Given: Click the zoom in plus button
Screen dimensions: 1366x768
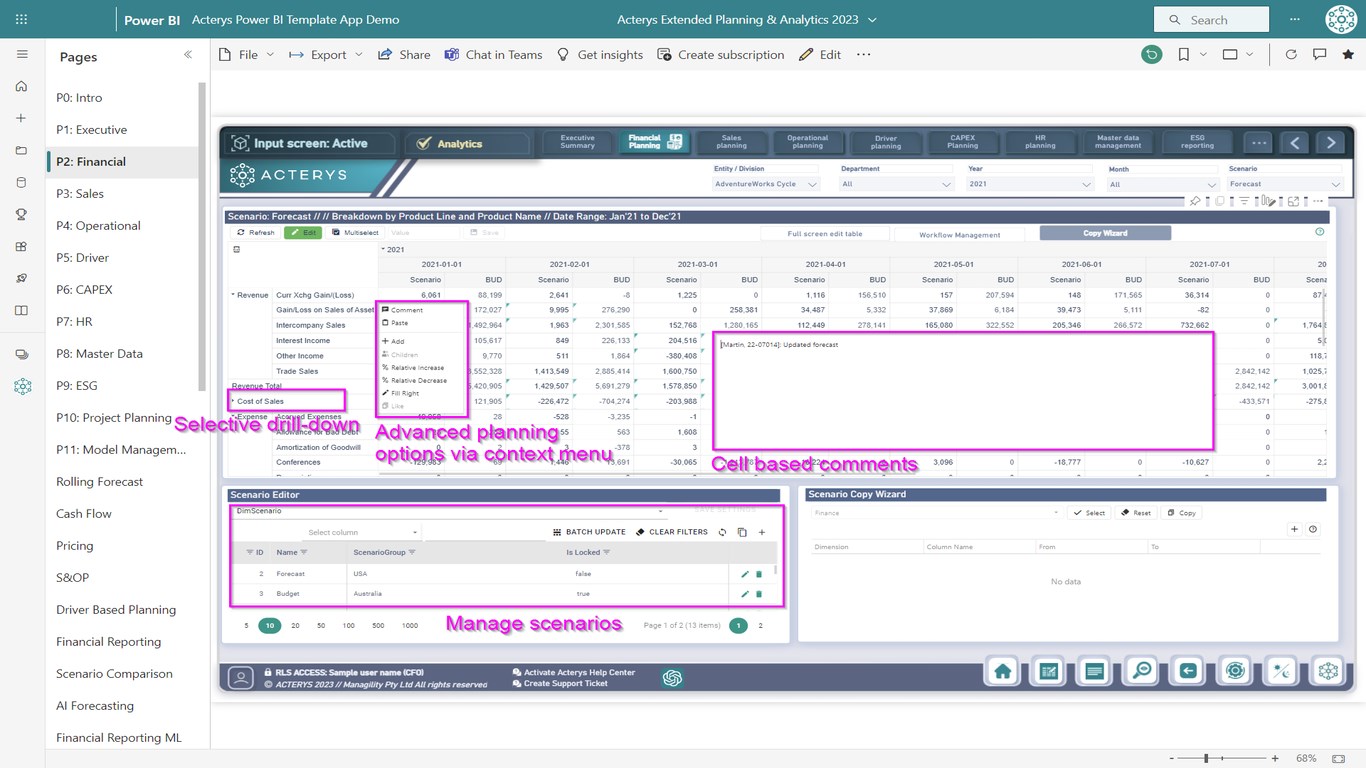Looking at the screenshot, I should (1275, 759).
